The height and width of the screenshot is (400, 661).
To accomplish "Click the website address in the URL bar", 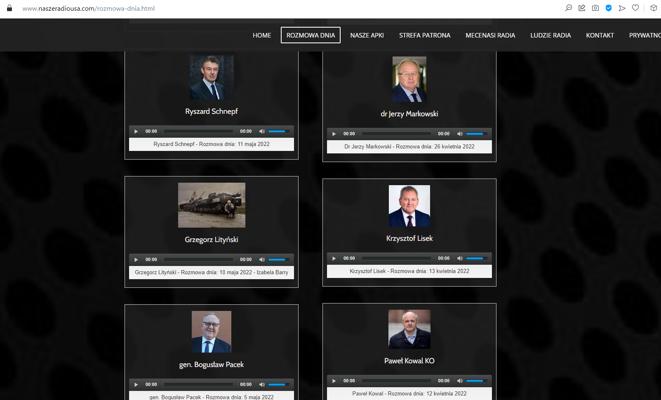I will tap(89, 8).
